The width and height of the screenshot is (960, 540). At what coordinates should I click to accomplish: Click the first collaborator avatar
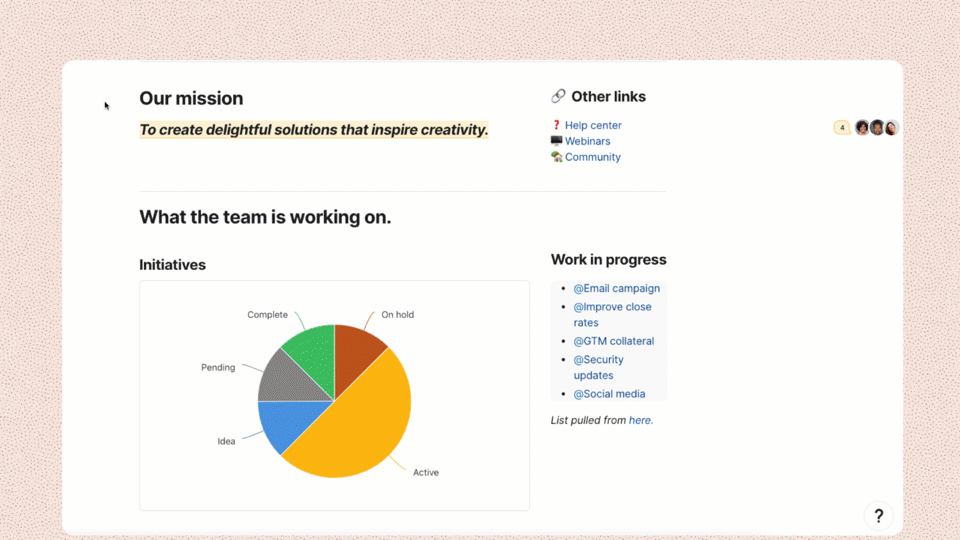[862, 128]
